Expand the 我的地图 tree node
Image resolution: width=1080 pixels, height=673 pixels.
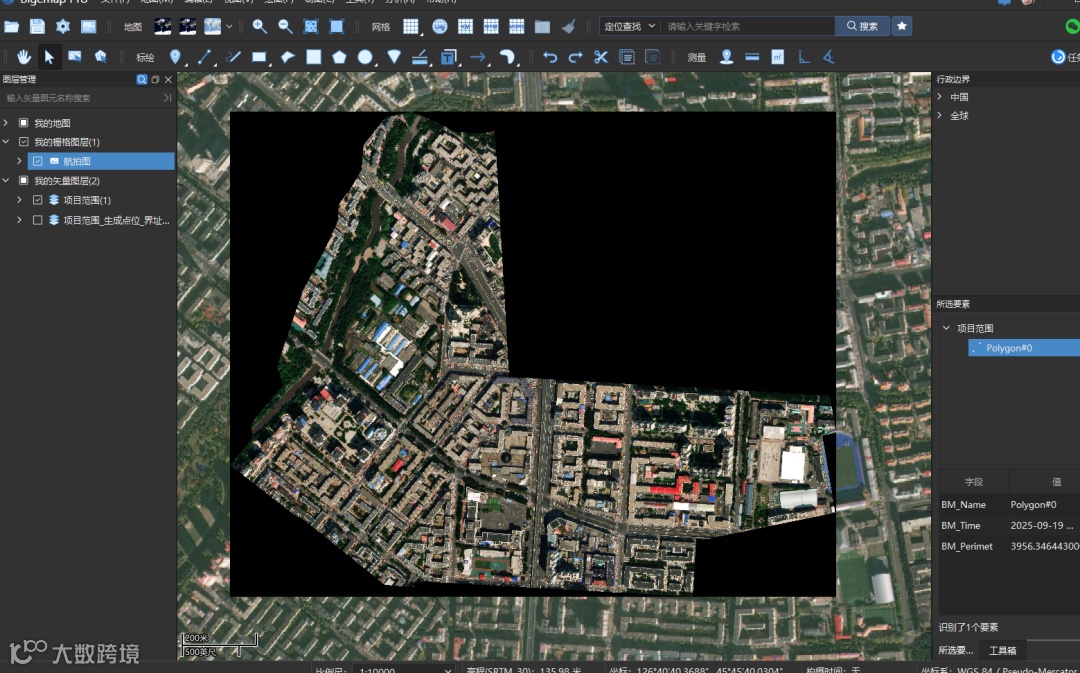click(6, 123)
